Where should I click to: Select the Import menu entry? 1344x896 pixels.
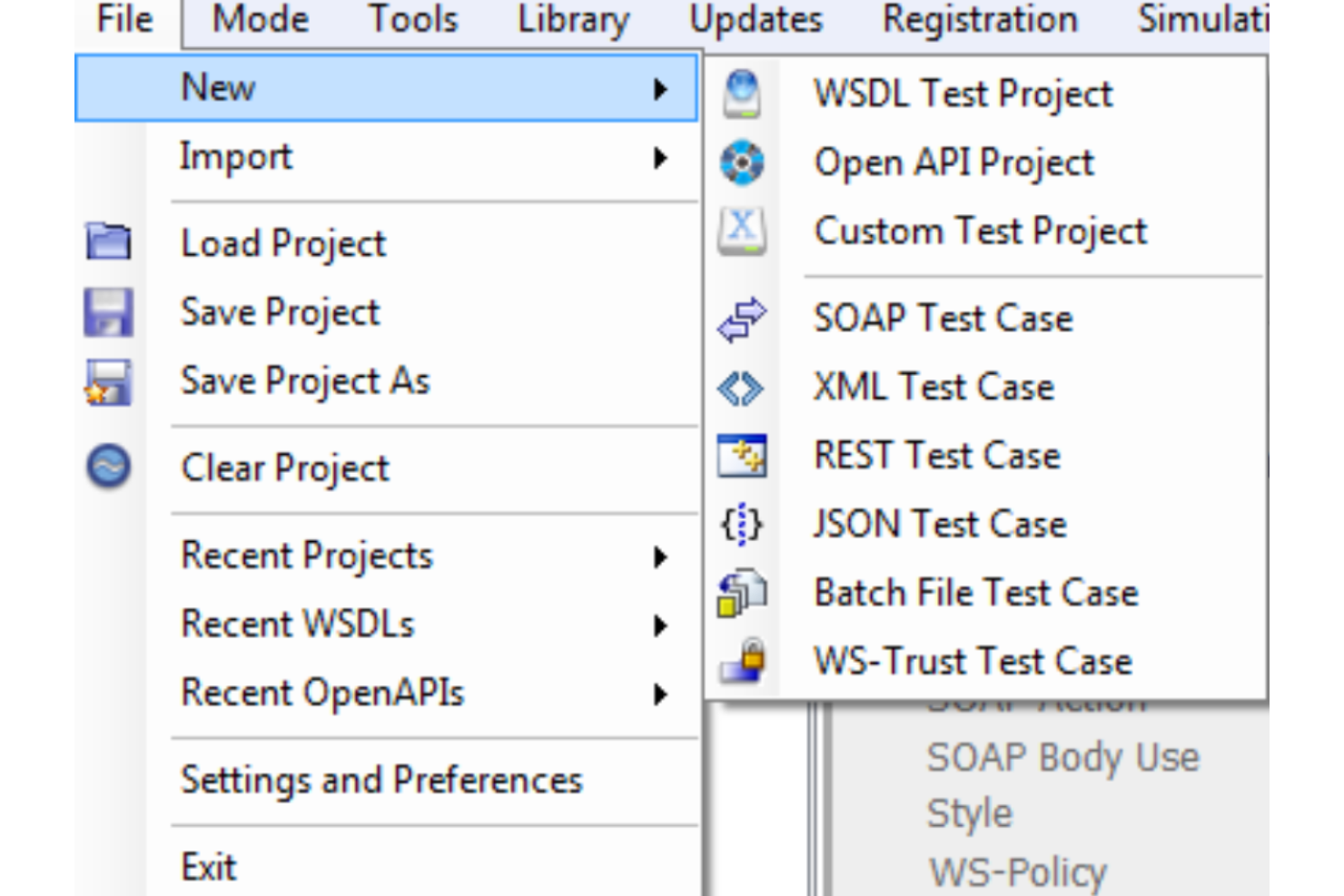pos(387,158)
